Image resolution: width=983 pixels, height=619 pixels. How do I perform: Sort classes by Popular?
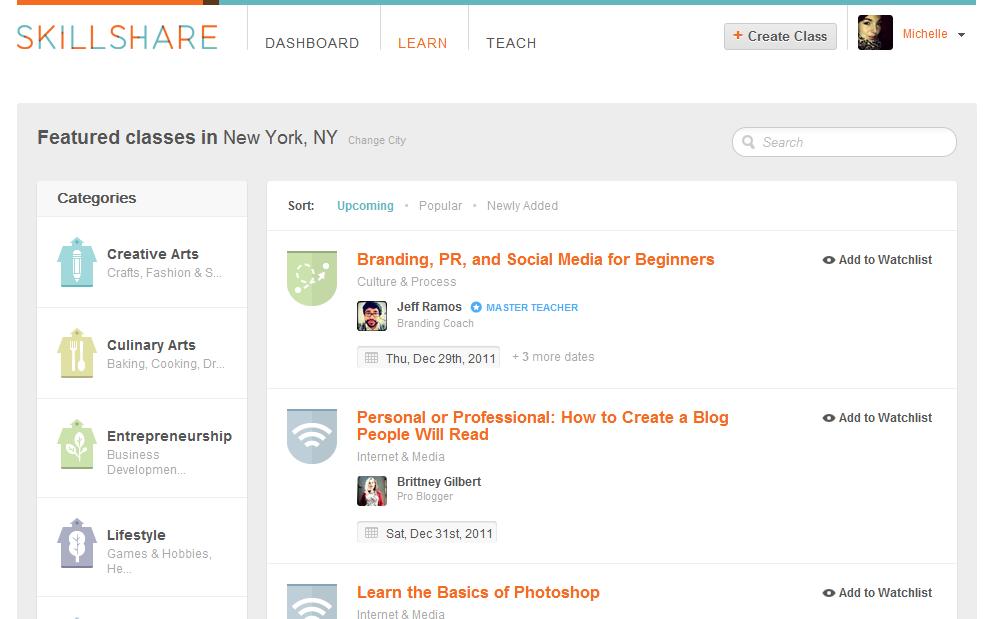click(x=440, y=206)
